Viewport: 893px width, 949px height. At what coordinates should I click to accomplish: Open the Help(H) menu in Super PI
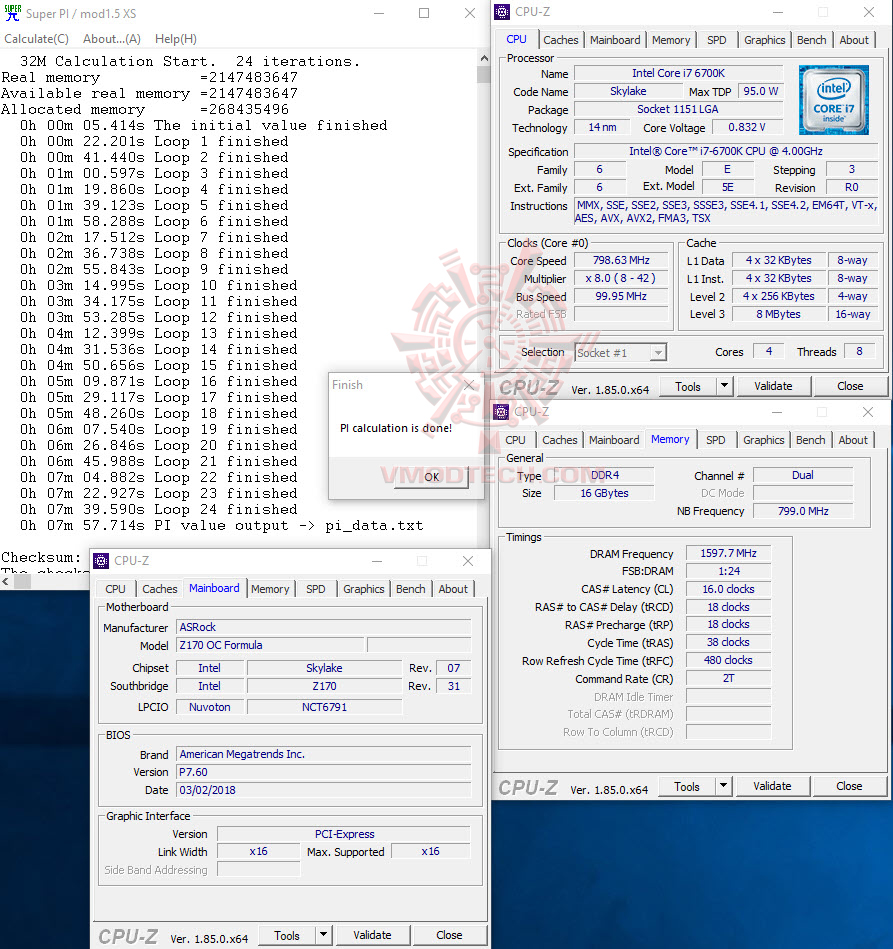pyautogui.click(x=176, y=39)
